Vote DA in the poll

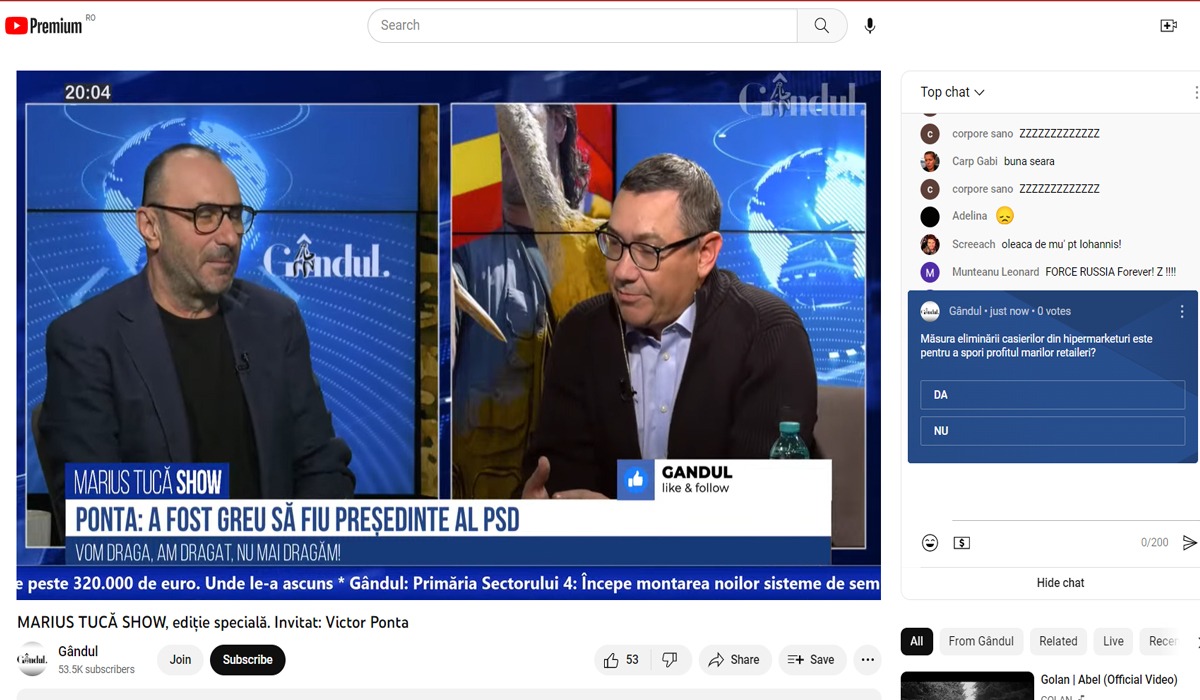(x=1052, y=395)
